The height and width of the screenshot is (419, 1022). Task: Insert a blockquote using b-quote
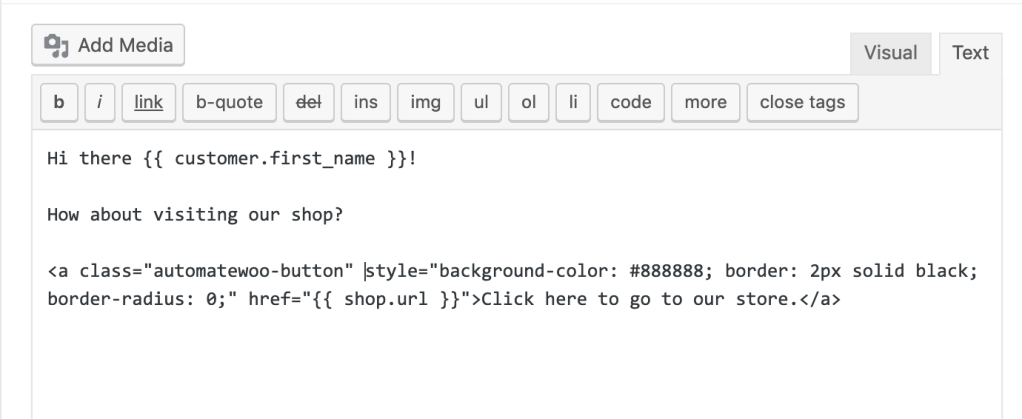229,102
